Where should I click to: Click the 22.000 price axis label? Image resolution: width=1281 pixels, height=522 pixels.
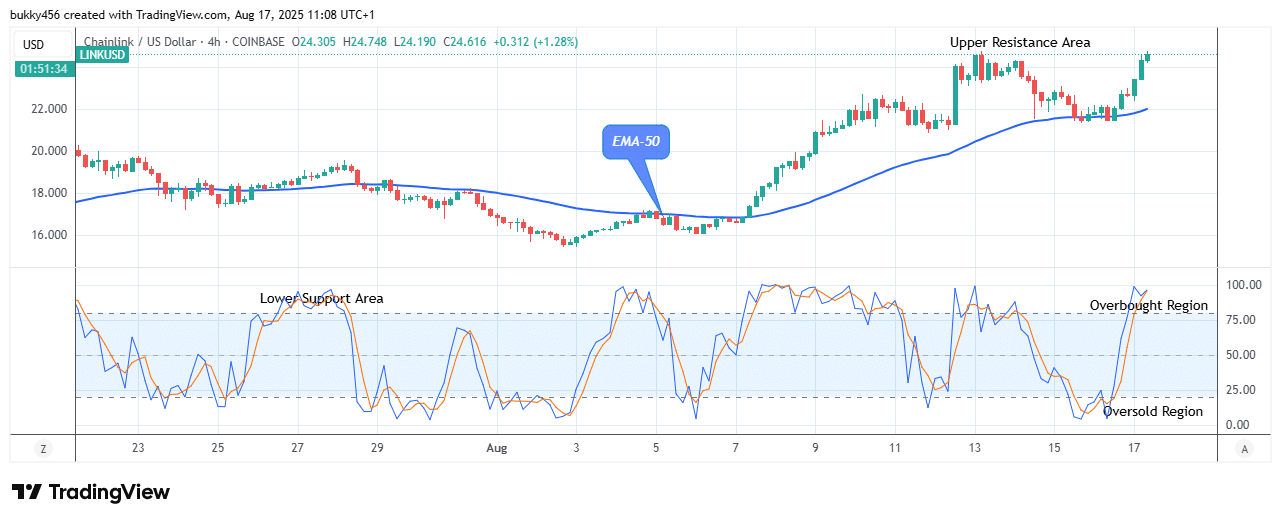(47, 109)
